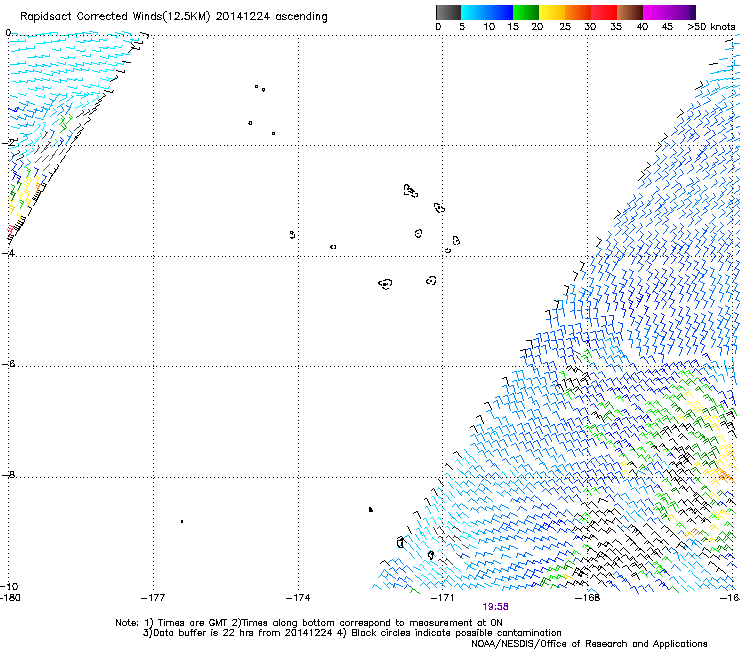Image resolution: width=740 pixels, height=650 pixels.
Task: Click the '-8' latitude axis label
Action: (8, 475)
